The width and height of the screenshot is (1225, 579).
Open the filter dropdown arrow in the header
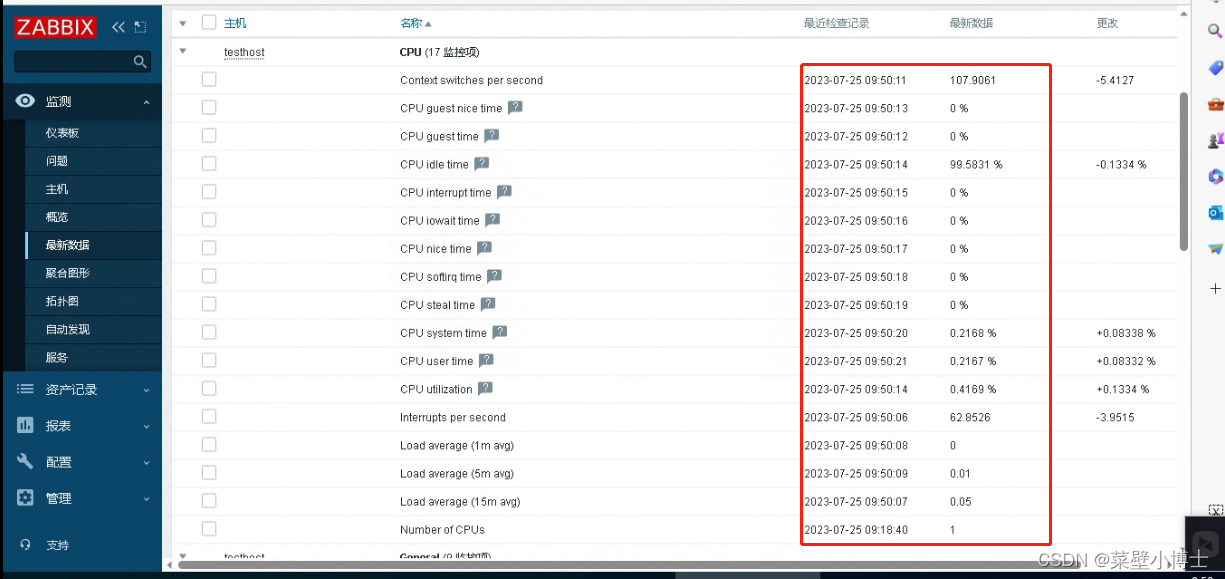tap(183, 22)
